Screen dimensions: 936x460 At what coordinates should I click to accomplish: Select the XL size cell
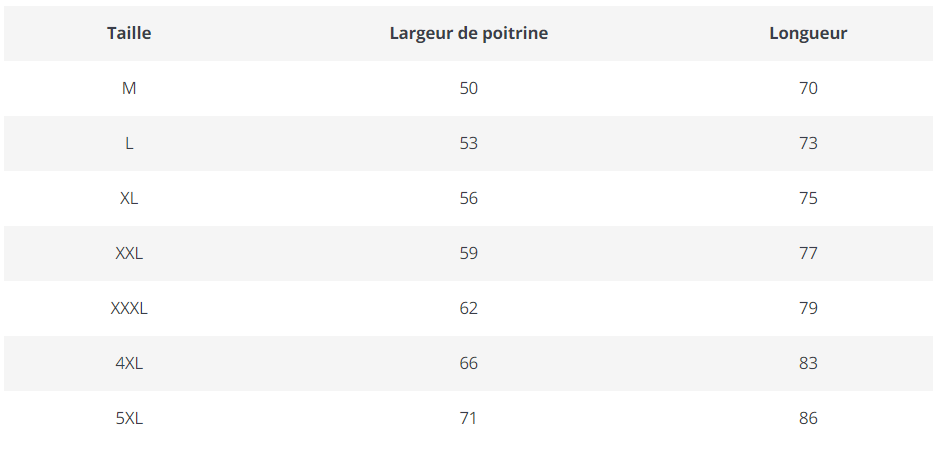(129, 198)
